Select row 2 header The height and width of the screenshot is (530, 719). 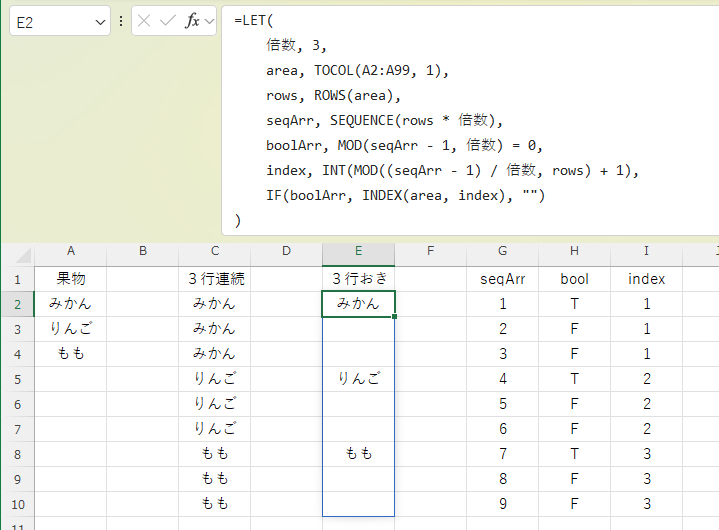click(17, 304)
